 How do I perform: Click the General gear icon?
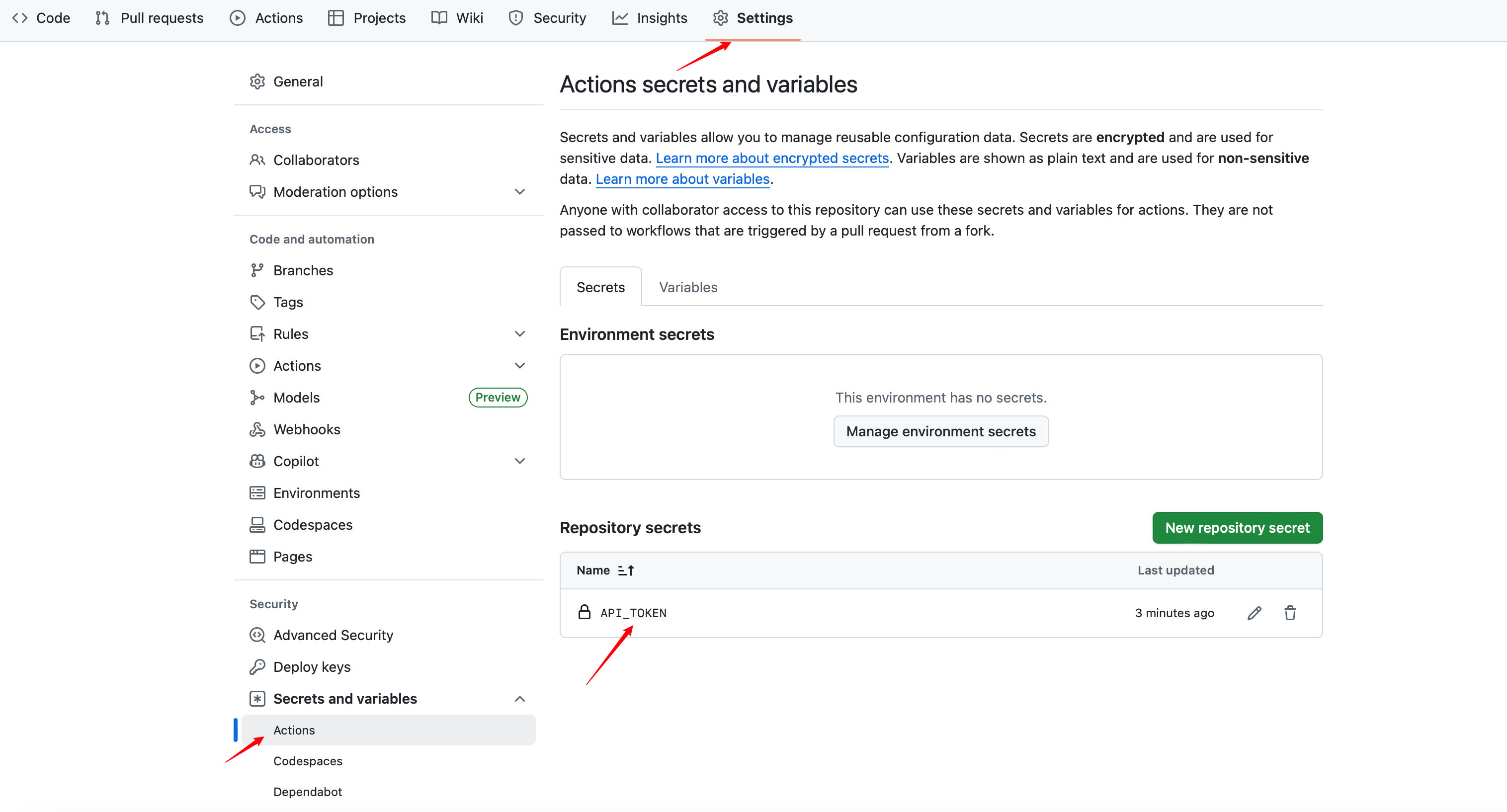click(x=257, y=81)
